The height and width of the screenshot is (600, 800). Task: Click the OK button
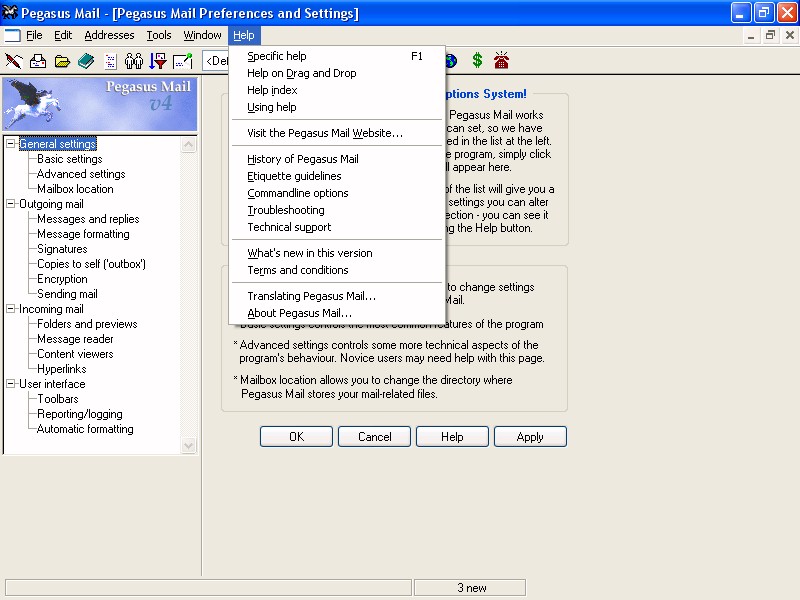[x=296, y=437]
